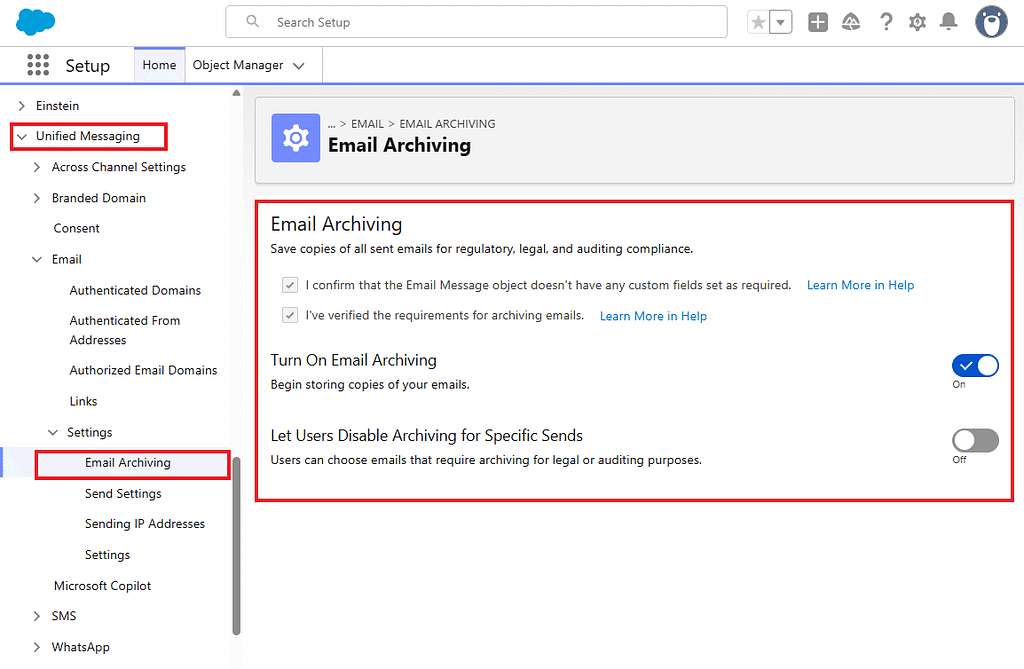Click the breadcrumb ellipsis
The height and width of the screenshot is (669, 1024).
pos(332,124)
